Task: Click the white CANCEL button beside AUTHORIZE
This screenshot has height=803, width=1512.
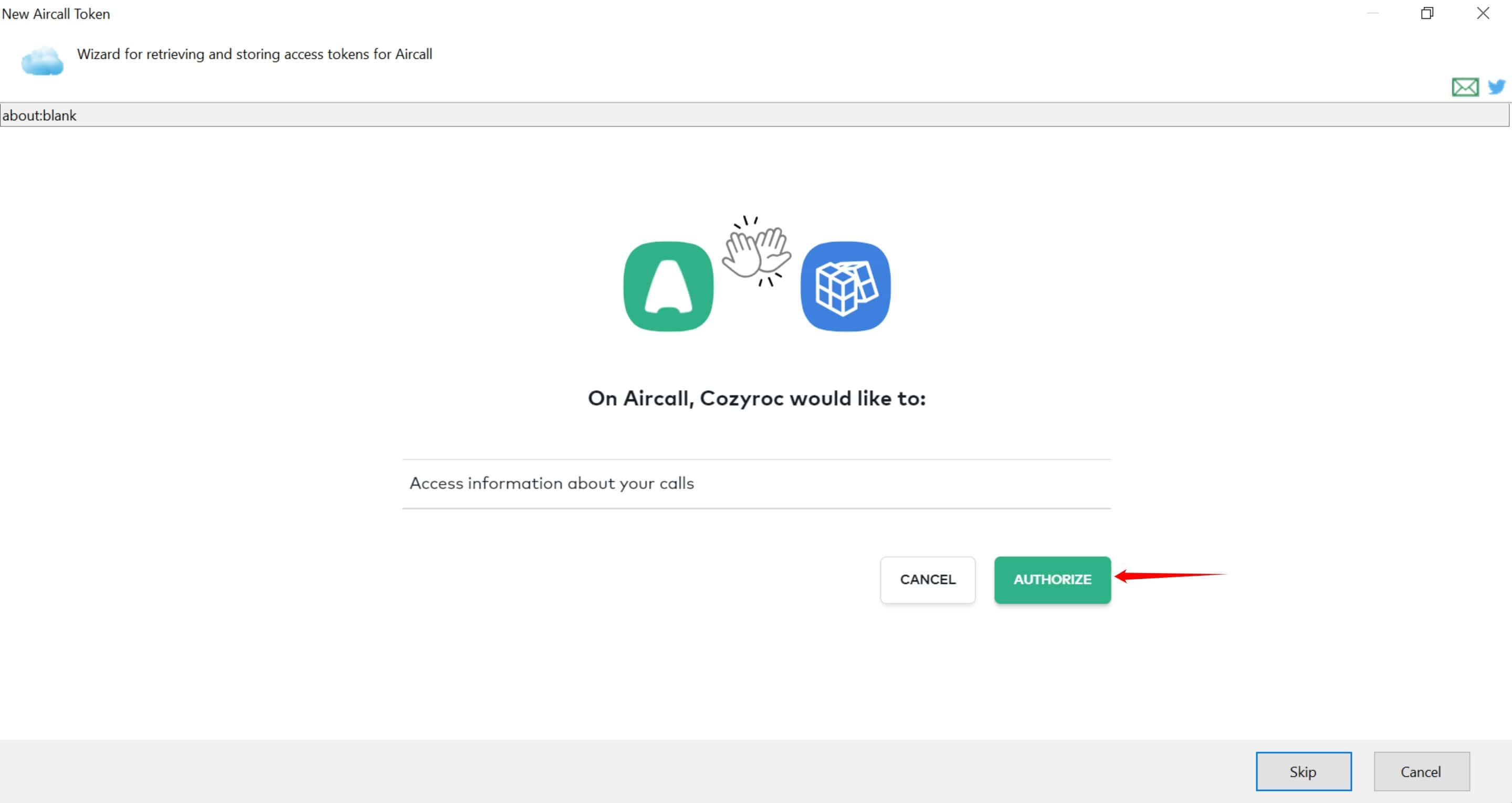Action: [x=927, y=579]
